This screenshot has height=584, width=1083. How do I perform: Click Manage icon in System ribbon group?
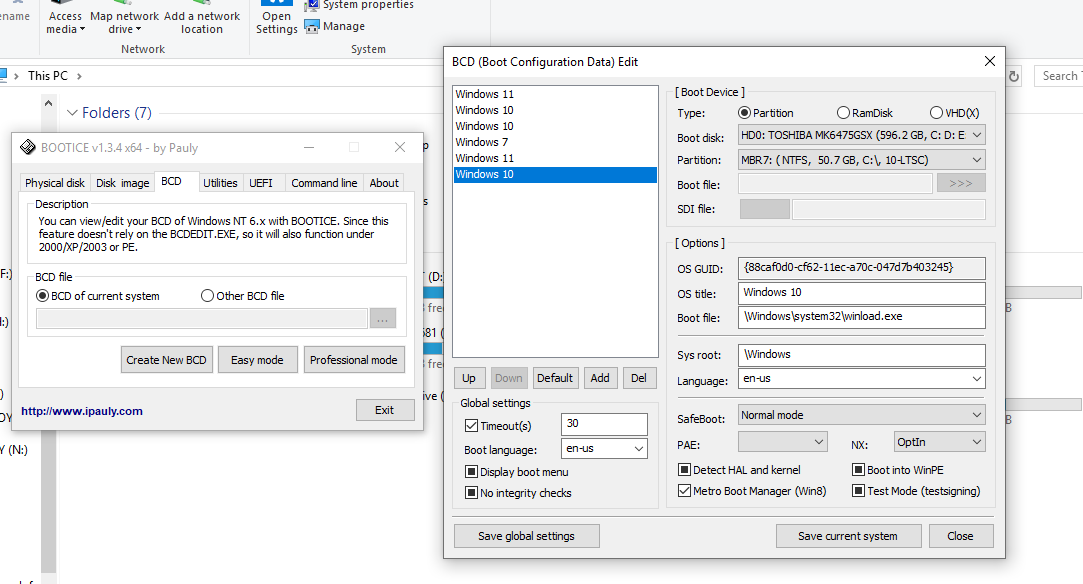(312, 26)
